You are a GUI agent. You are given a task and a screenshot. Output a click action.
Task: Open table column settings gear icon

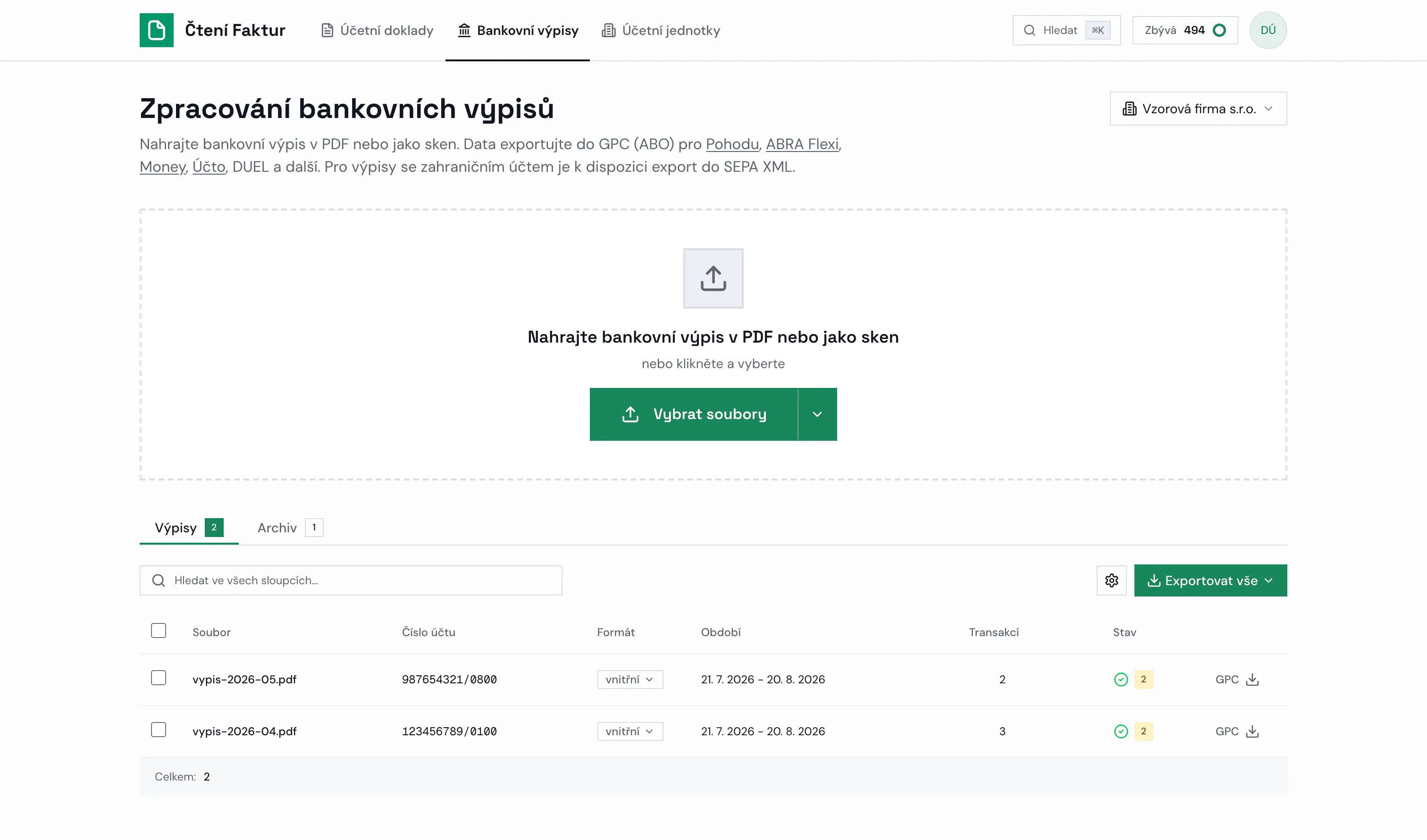point(1111,580)
